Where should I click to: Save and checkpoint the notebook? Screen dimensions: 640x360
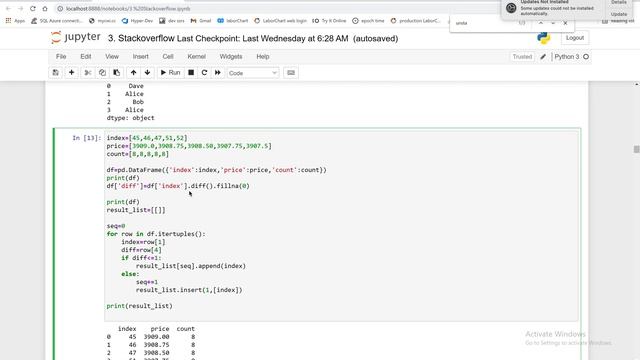coord(56,73)
